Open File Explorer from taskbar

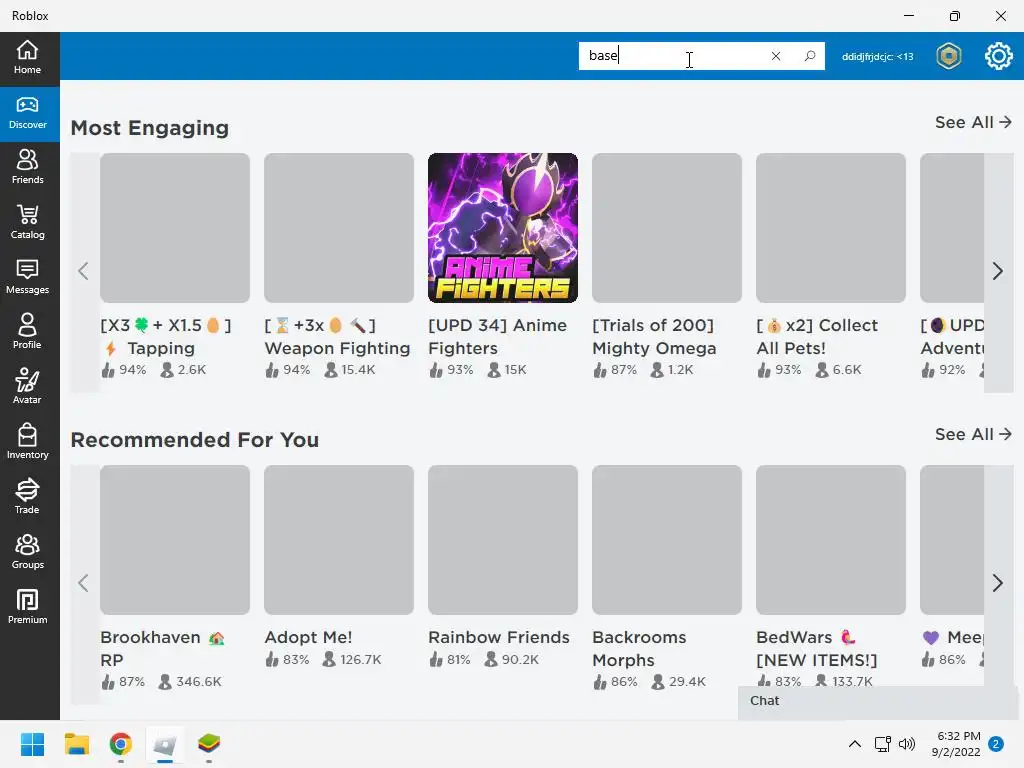point(76,744)
